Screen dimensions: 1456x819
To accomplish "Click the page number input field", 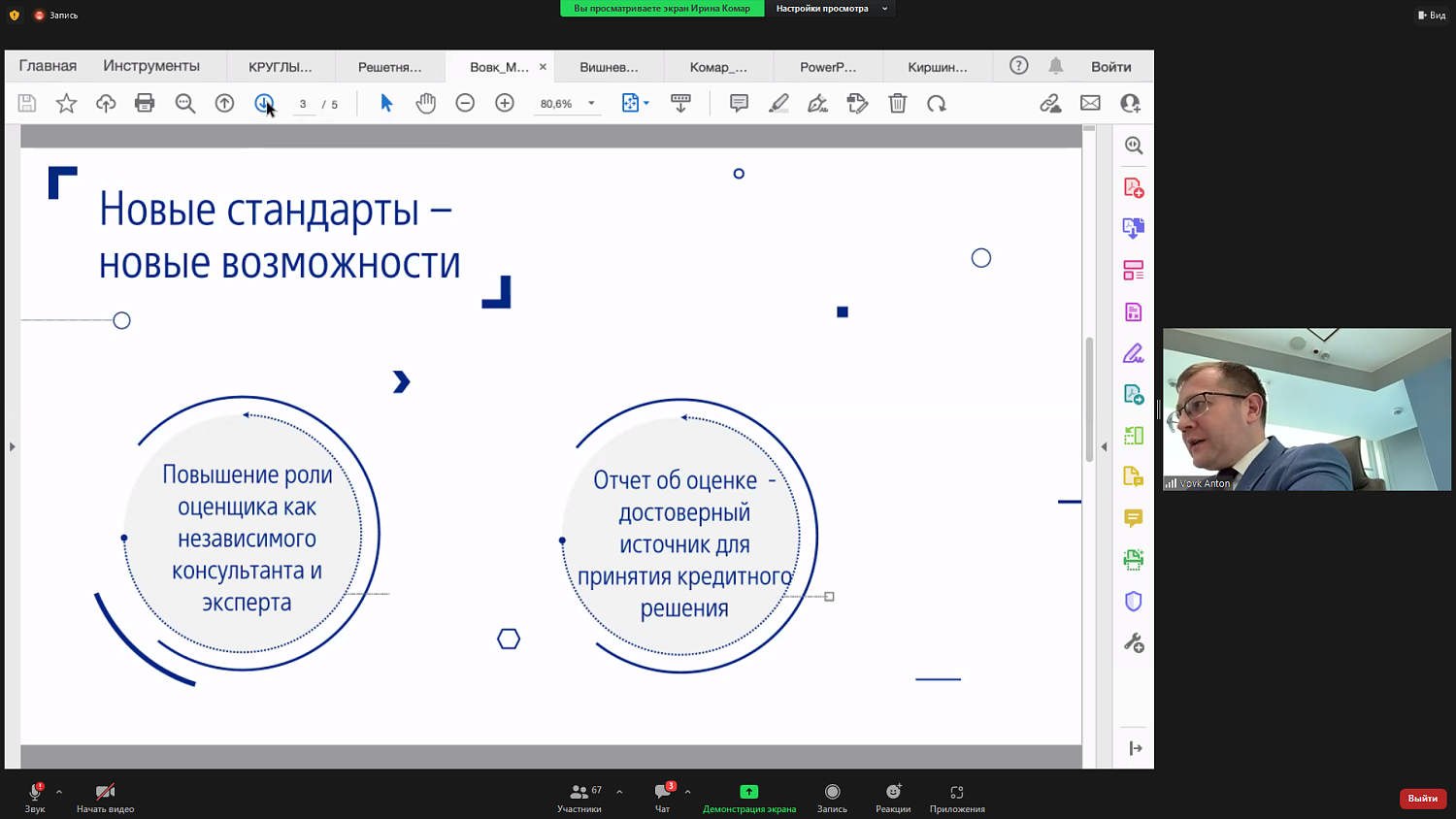I will coord(303,104).
